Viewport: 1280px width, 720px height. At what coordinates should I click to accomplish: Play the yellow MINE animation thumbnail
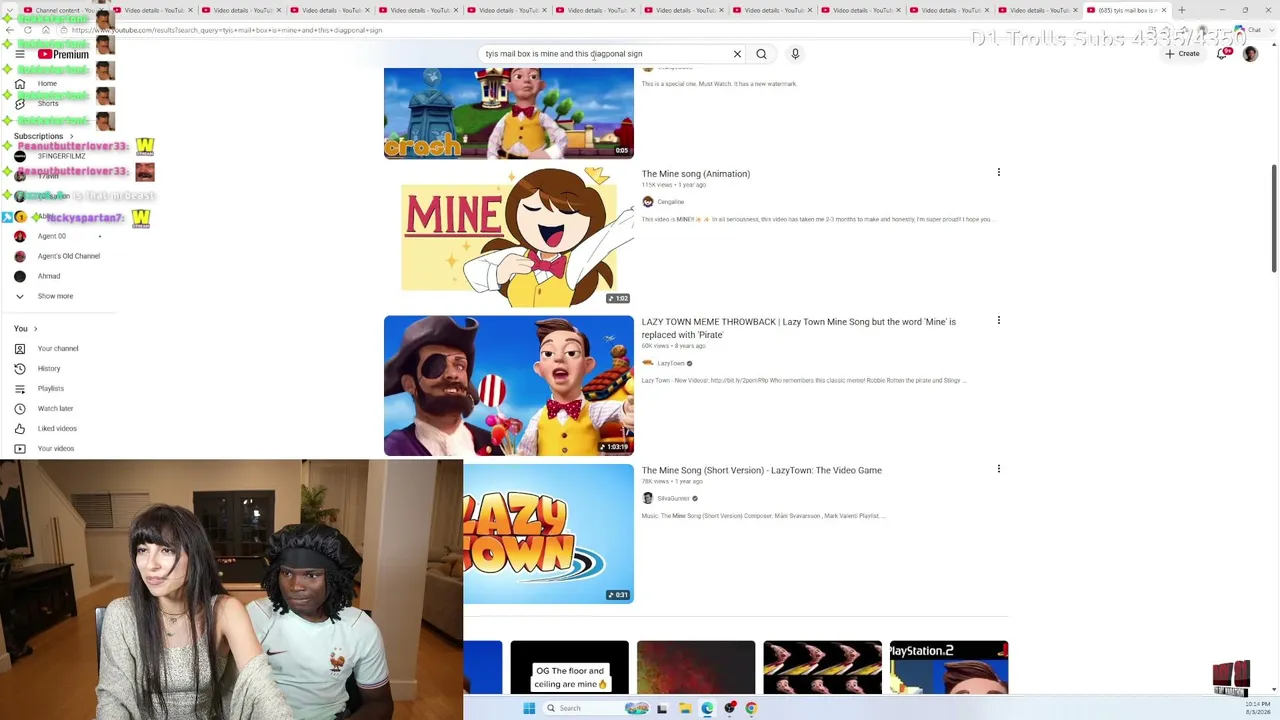[x=509, y=237]
